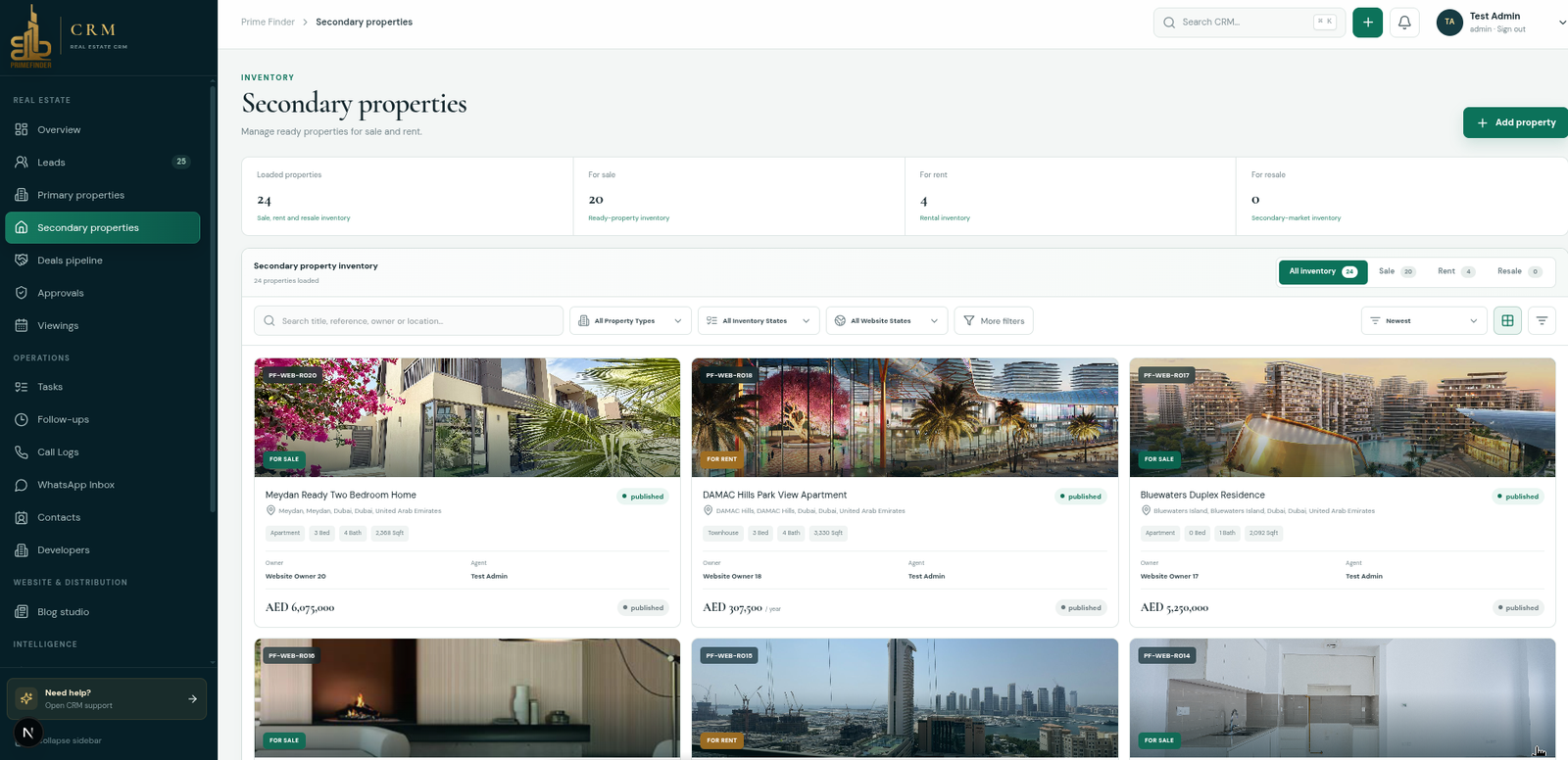This screenshot has width=1568, height=760.
Task: Open the PF-WEB-R016 fireplace photo
Action: click(467, 698)
